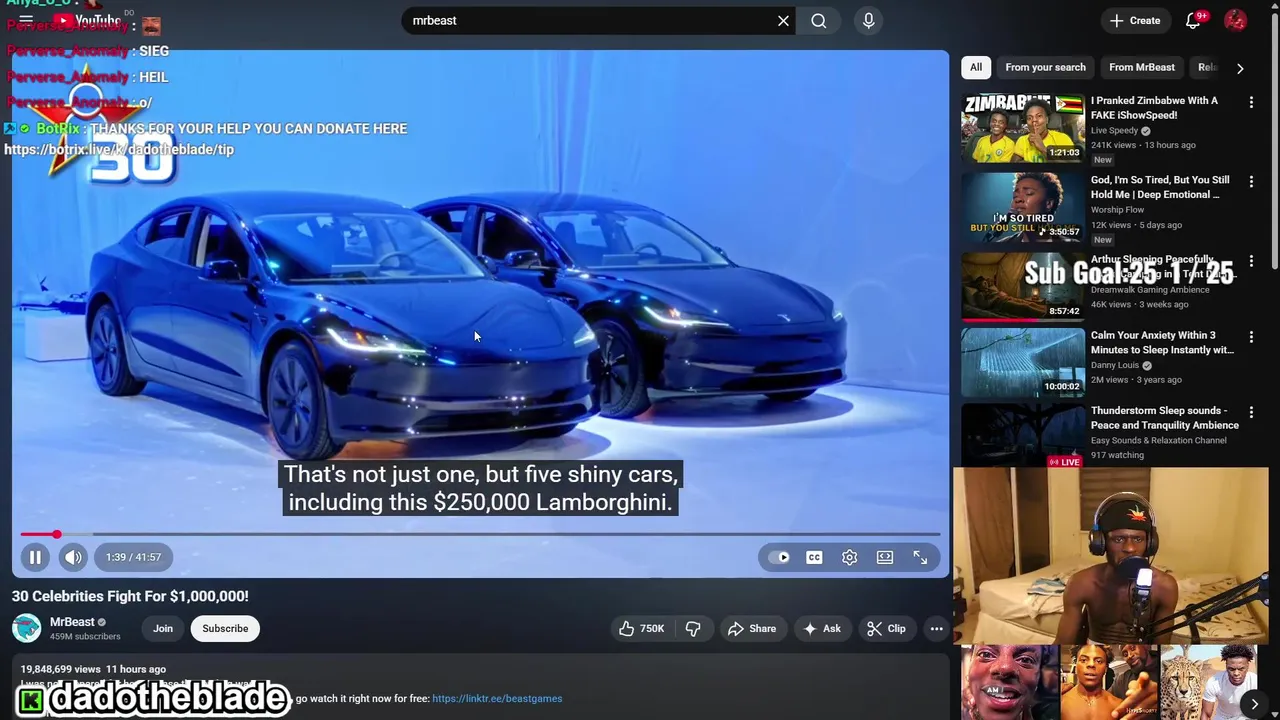Open the MrBeast channel name link
Screen dimensions: 1280x720
(x=72, y=622)
